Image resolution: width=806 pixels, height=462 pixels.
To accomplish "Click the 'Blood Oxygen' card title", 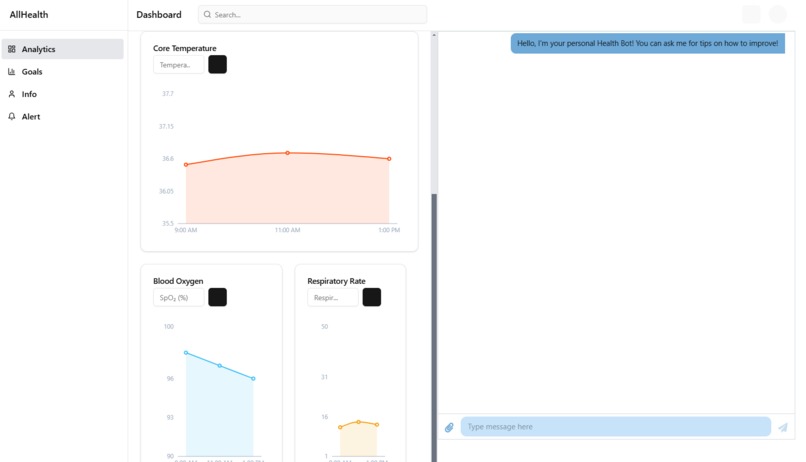I will pos(178,281).
